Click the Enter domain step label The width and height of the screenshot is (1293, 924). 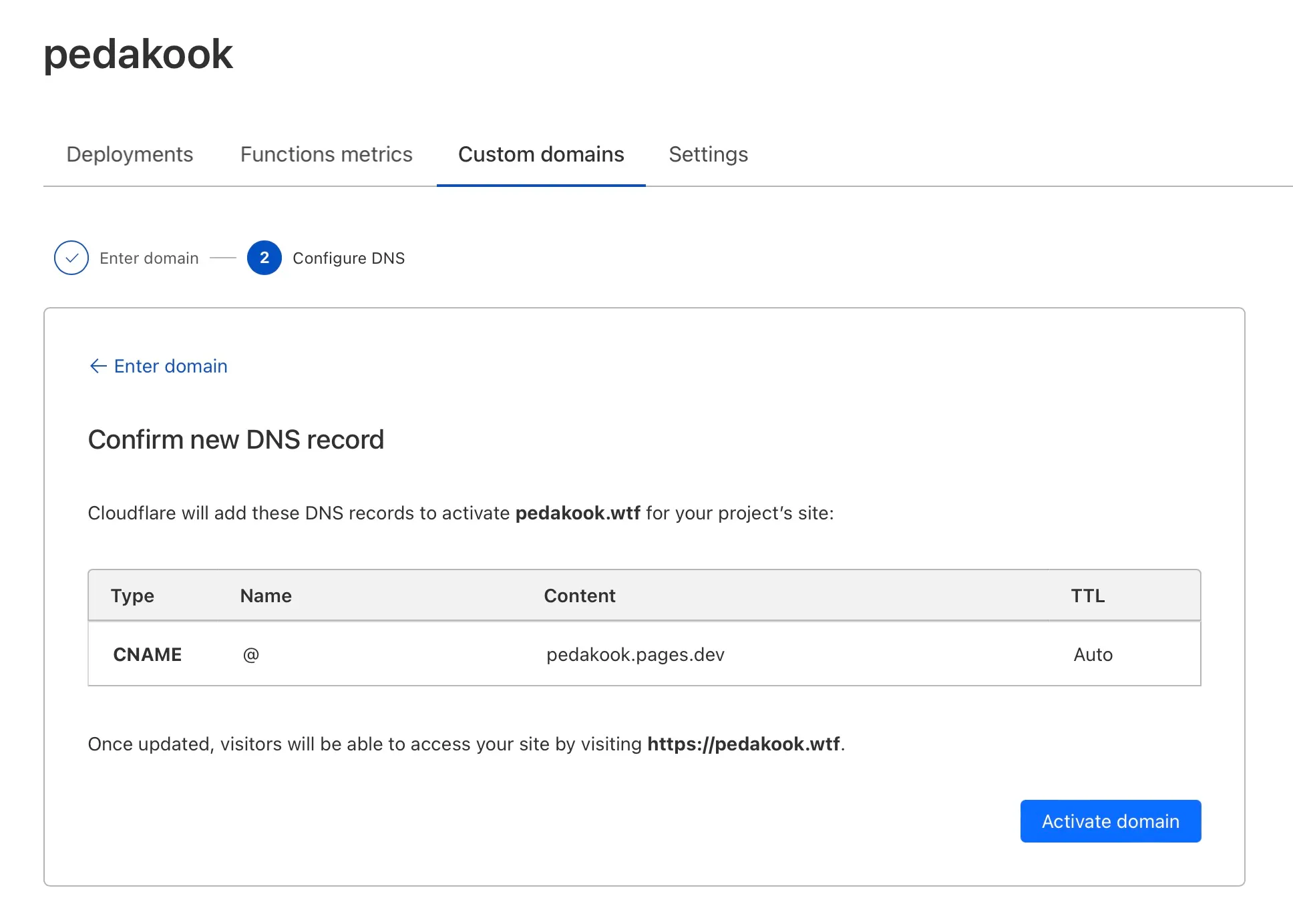pyautogui.click(x=149, y=258)
